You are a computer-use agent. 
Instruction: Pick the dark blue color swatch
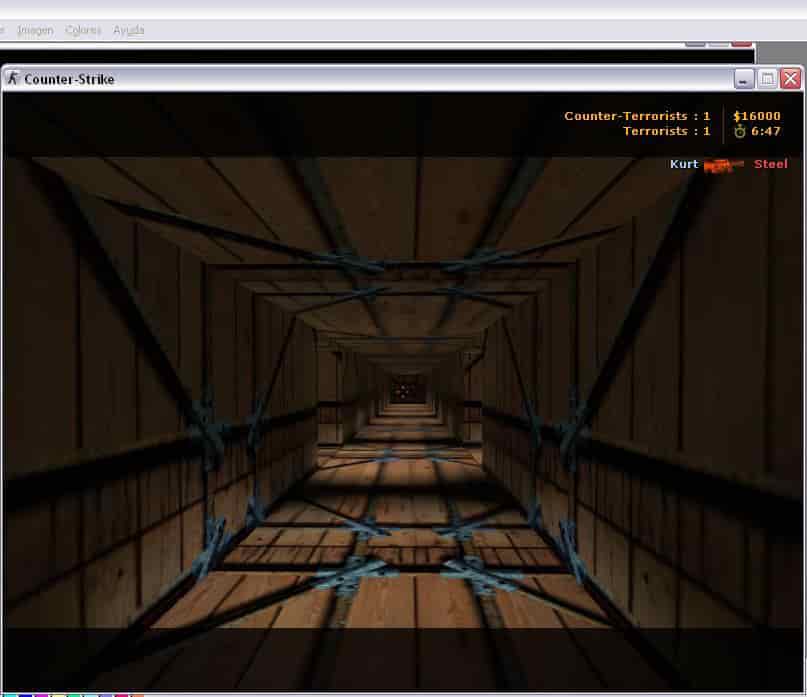(x=25, y=695)
